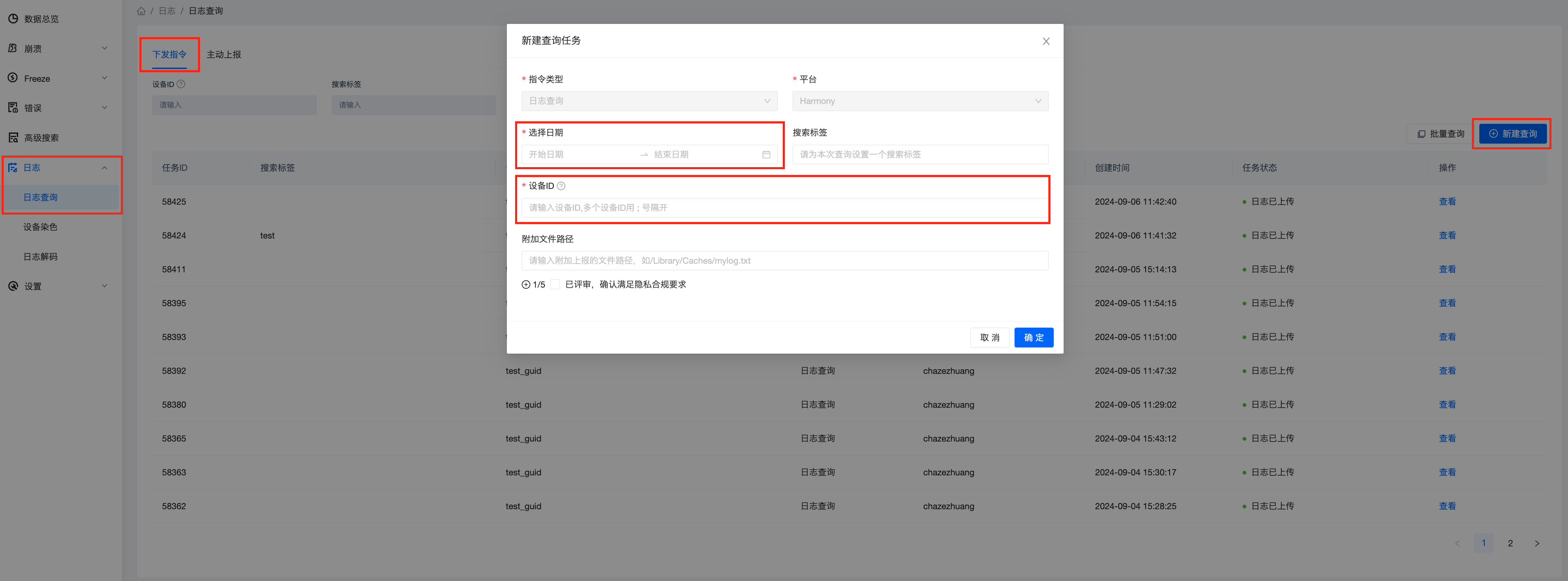The image size is (1568, 581).
Task: Click test_guid in the 58365 row
Action: point(523,439)
